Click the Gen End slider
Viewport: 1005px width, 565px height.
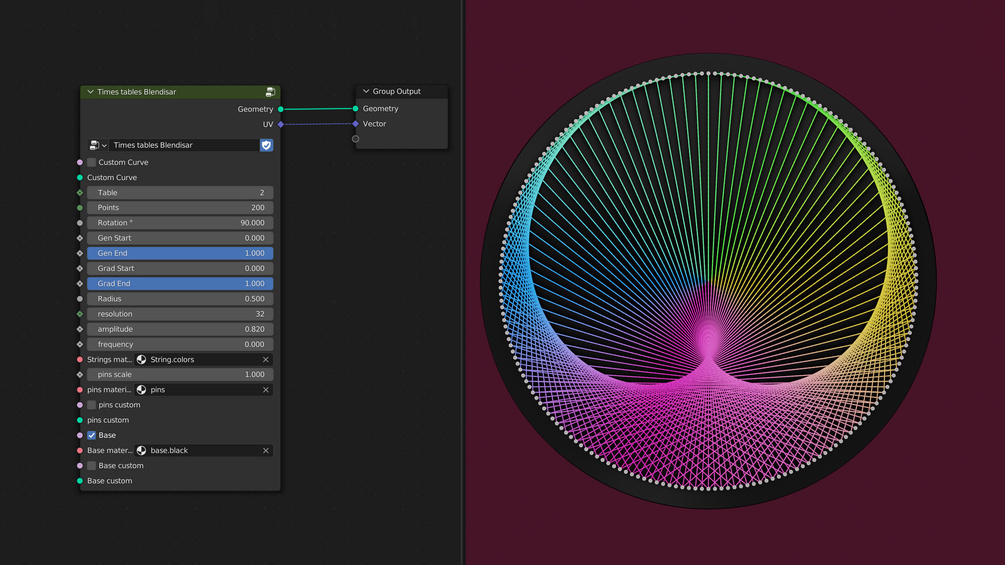click(180, 253)
